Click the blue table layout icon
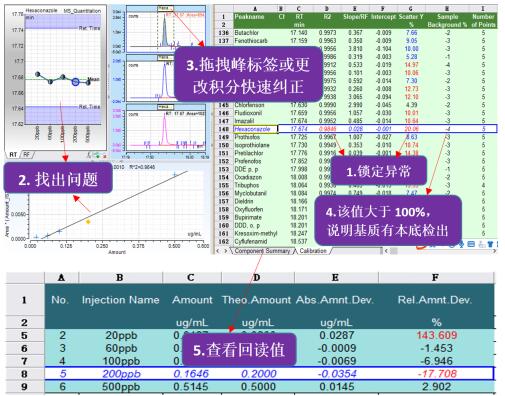Viewport: 505px width, 396px height. 471,244
